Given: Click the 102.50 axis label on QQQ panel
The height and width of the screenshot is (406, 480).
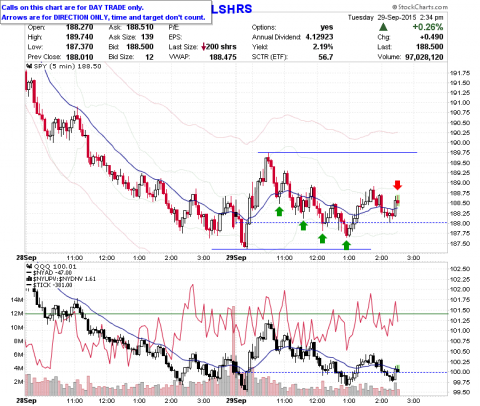Looking at the screenshot, I should pos(460,269).
